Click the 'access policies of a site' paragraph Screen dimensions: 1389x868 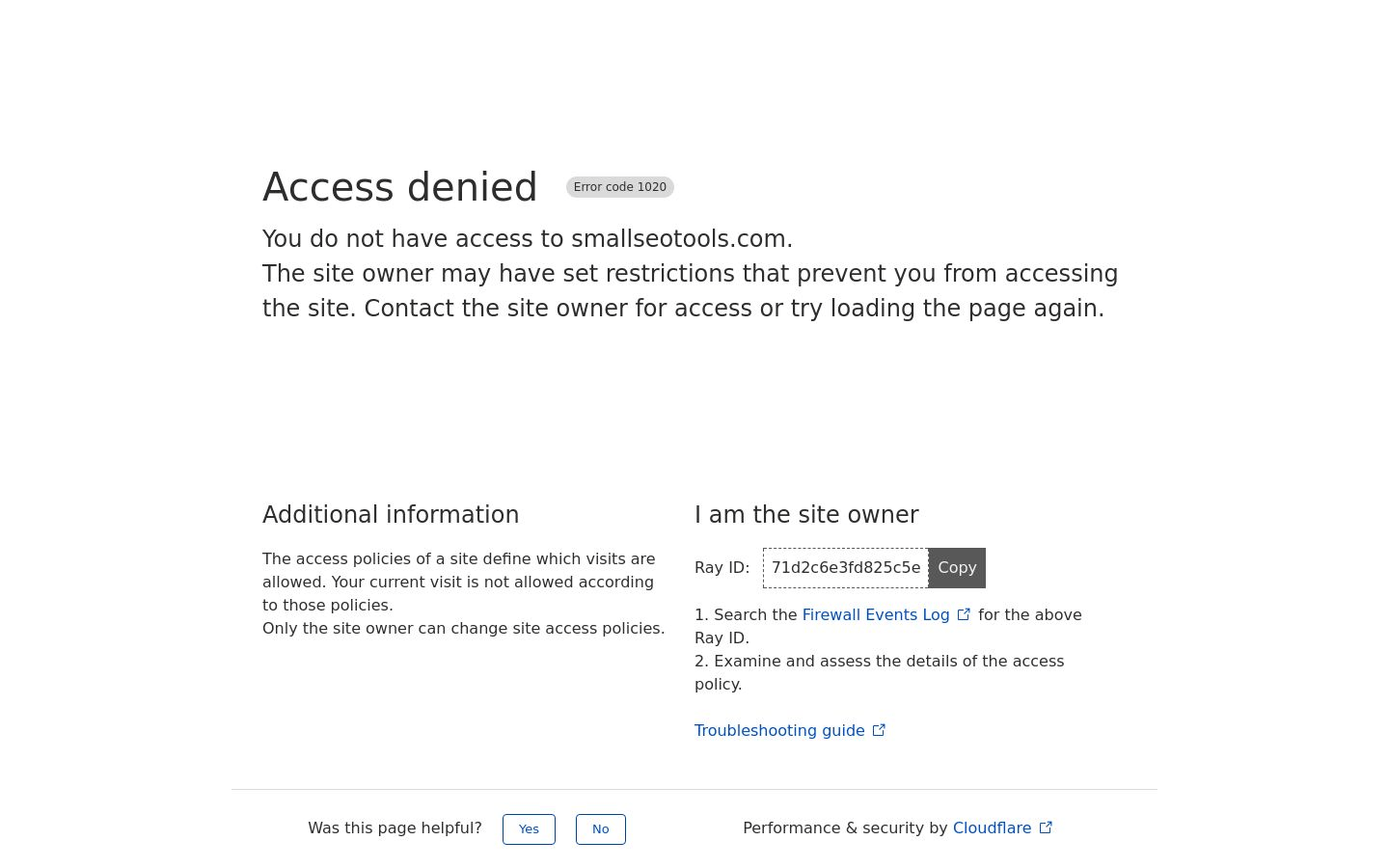point(458,582)
